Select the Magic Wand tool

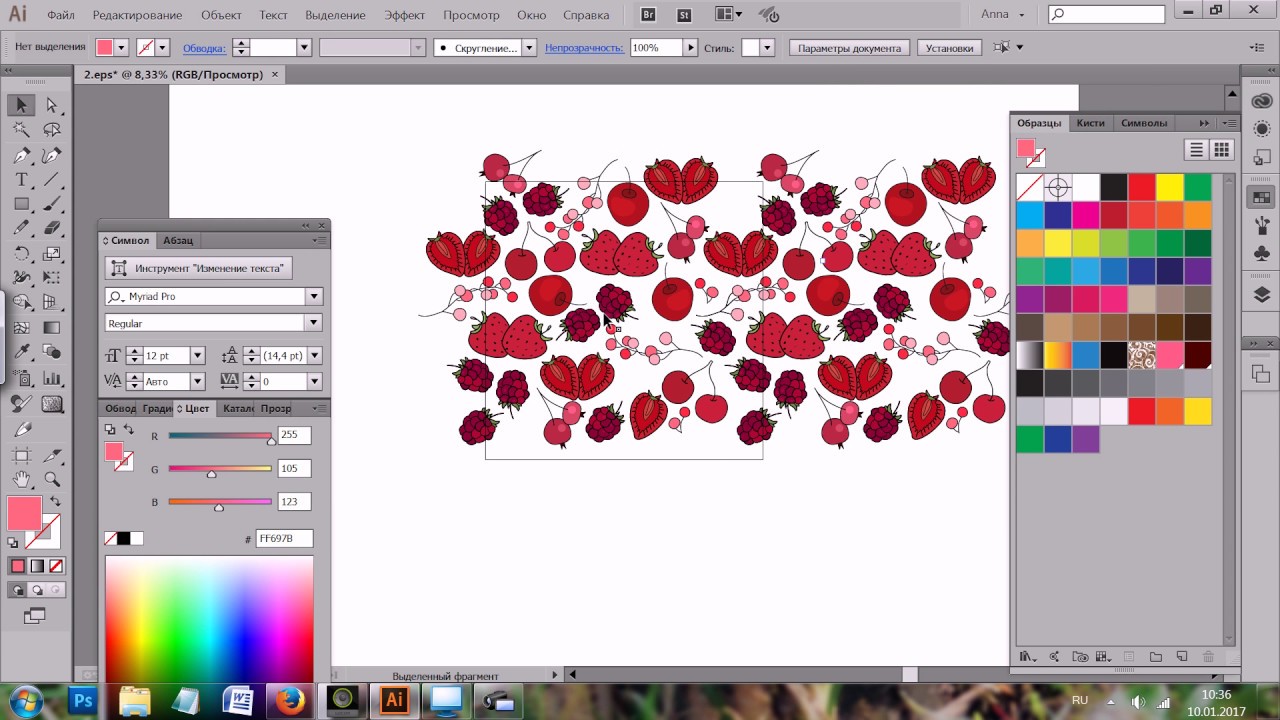click(21, 130)
